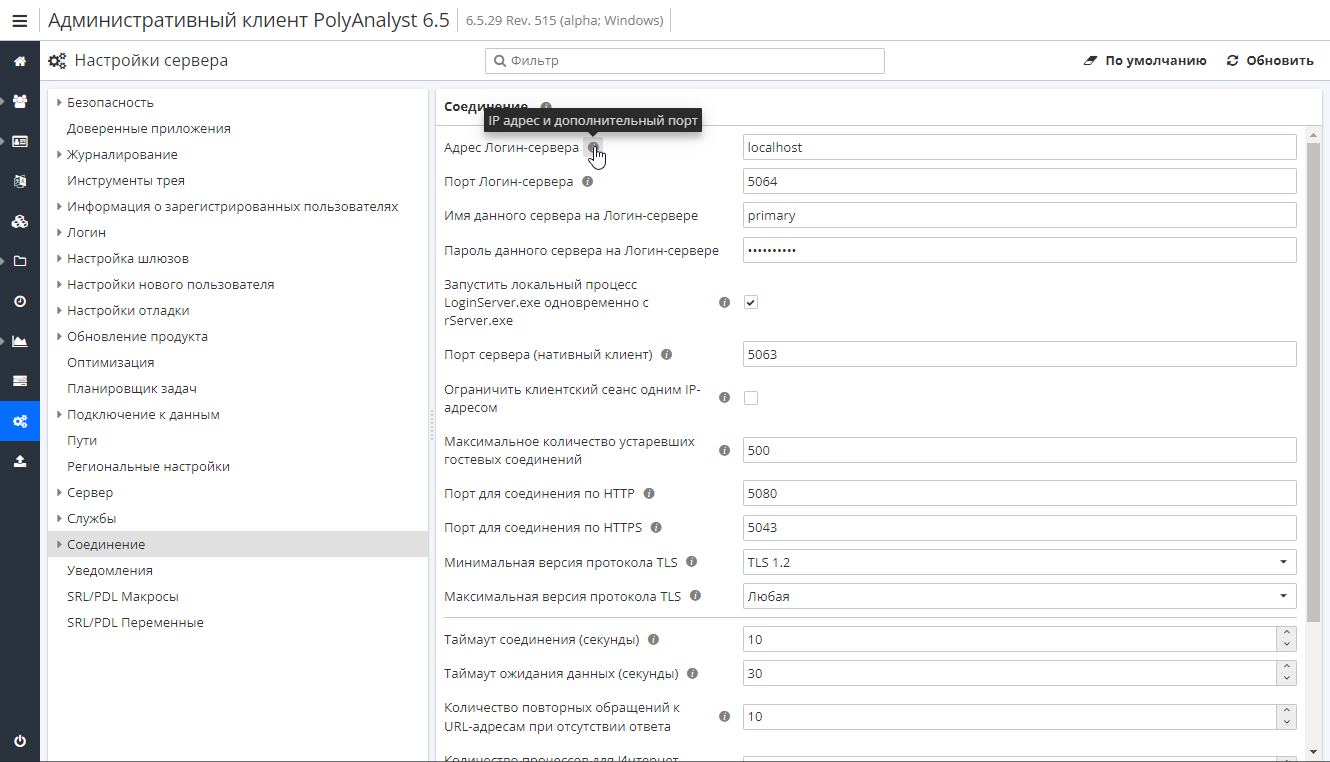The height and width of the screenshot is (762, 1330).
Task: Expand Настройки отладки tree node arrow
Action: [59, 310]
